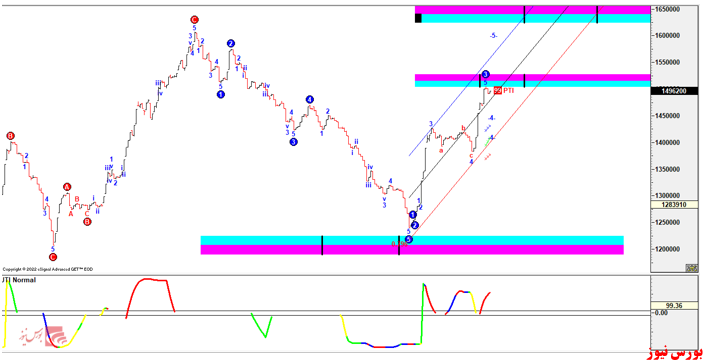Click the eSignal Advanced GET copyright text
Viewport: 706px width, 364px height.
[x=48, y=269]
